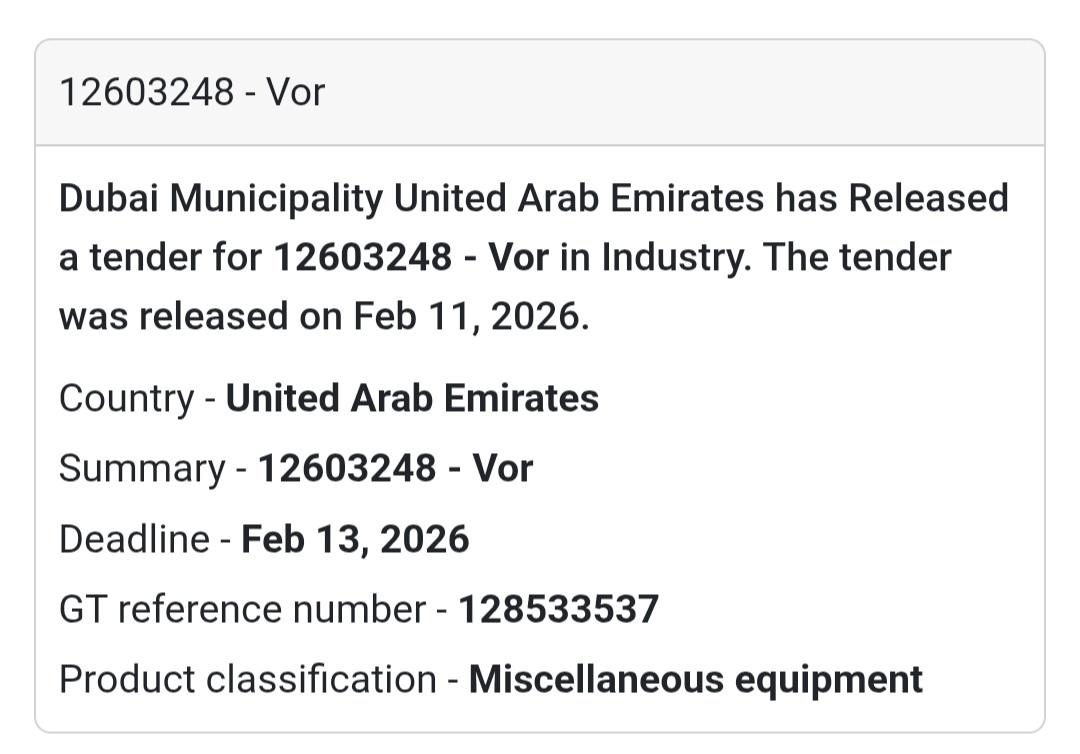Viewport: 1080px width, 754px height.
Task: Open the "Miscellaneous equipment" classification
Action: point(696,679)
